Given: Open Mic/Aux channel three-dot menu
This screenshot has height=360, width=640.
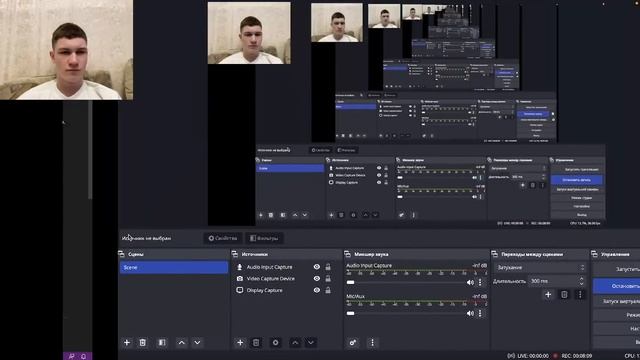Looking at the screenshot, I should click(x=480, y=313).
